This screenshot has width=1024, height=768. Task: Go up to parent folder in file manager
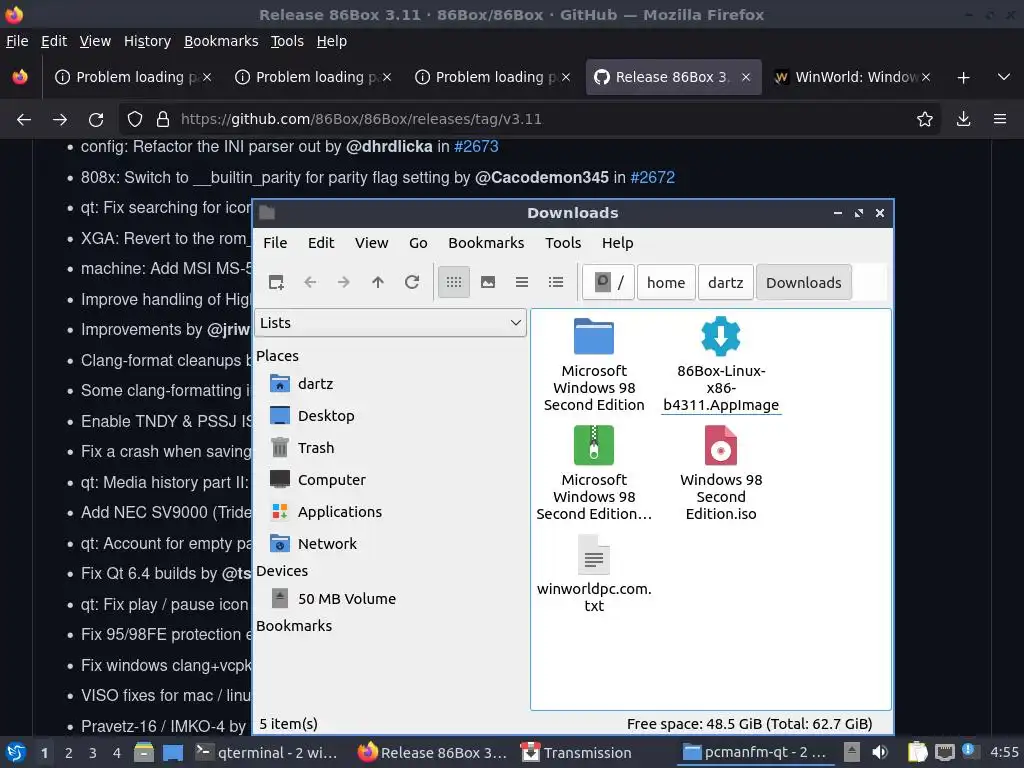[x=377, y=282]
